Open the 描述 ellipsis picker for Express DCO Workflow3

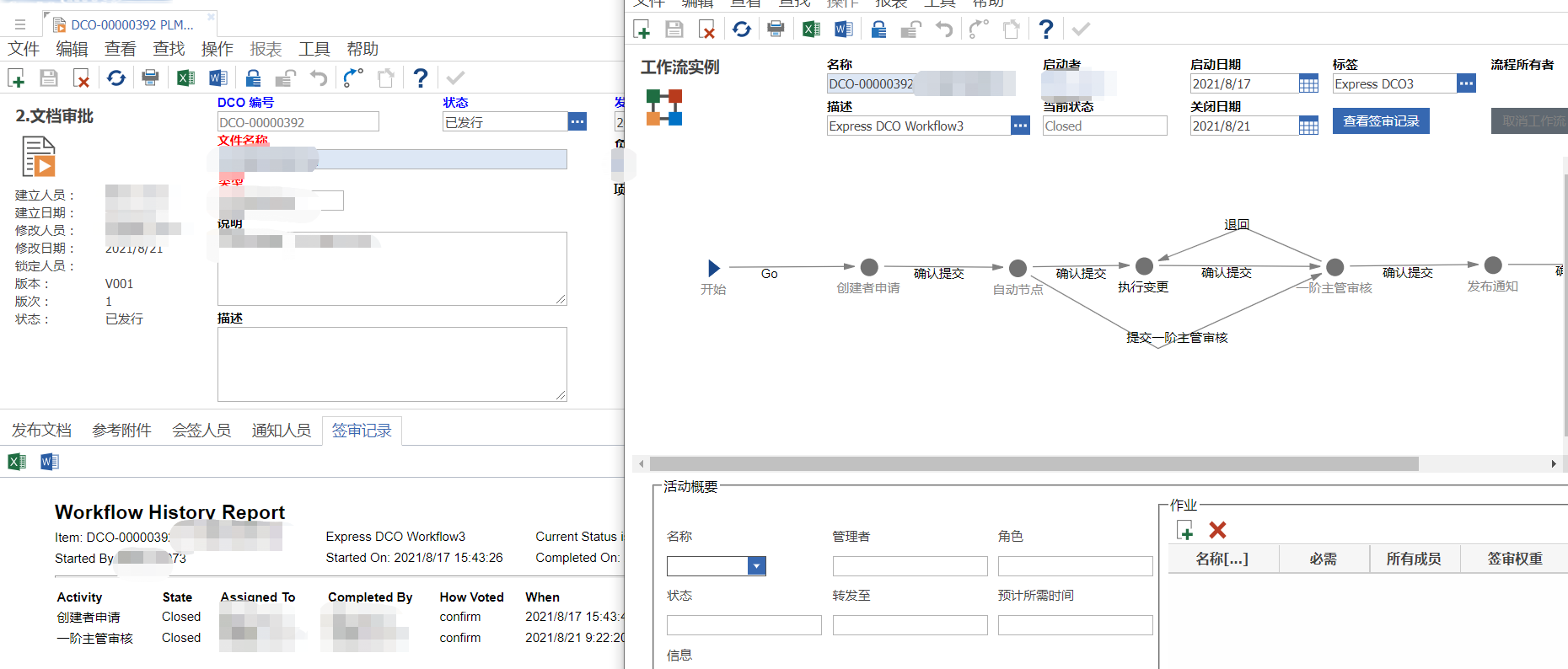click(x=1020, y=126)
